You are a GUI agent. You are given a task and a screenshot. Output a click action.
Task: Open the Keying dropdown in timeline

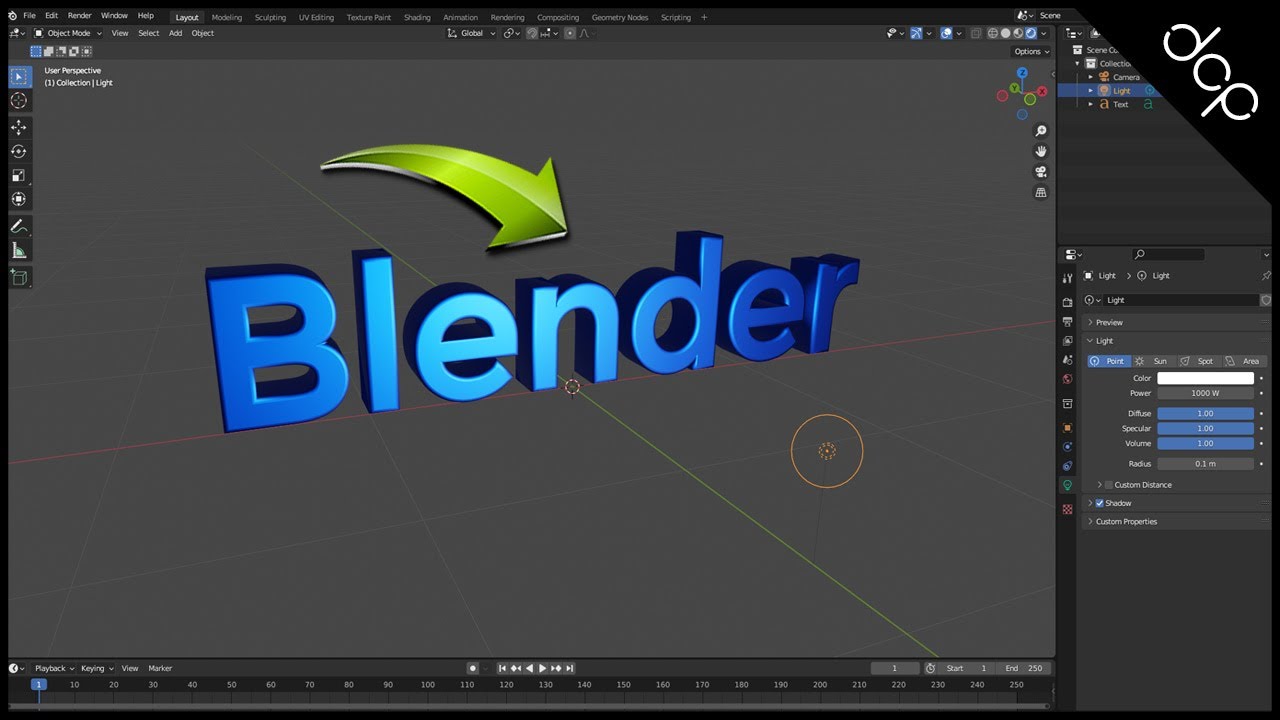[x=97, y=668]
